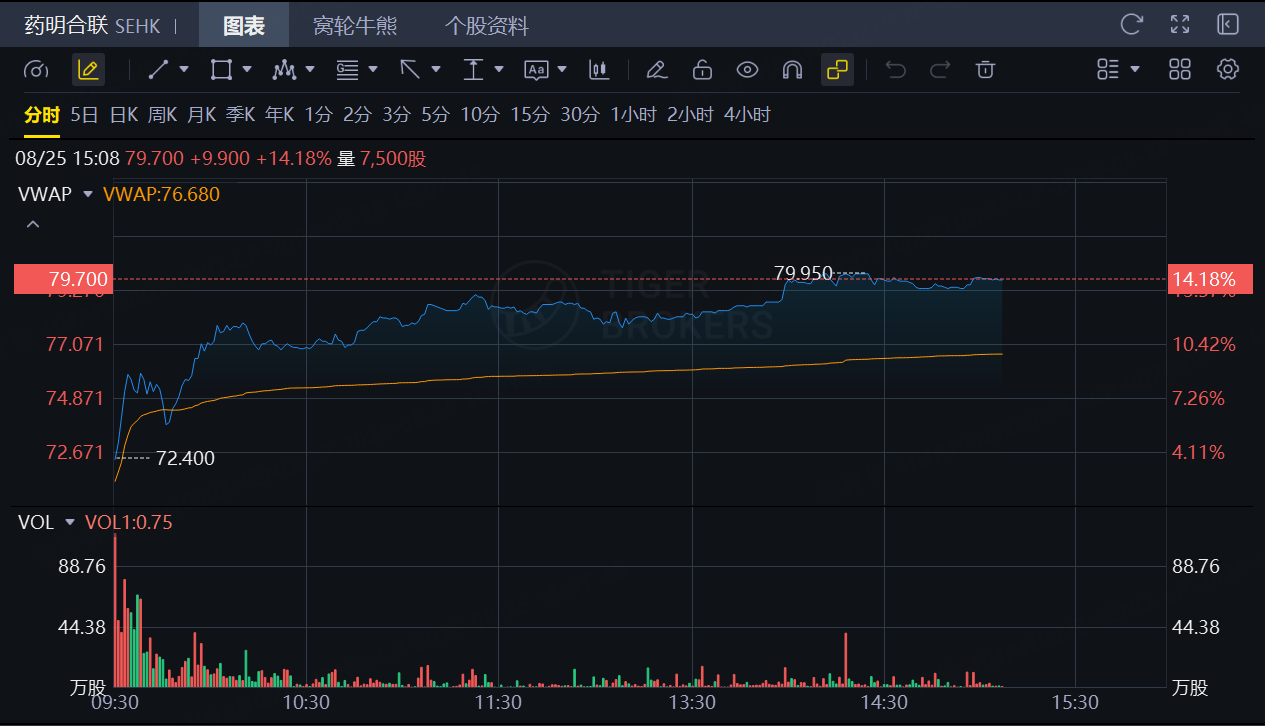Expand list layout dropdown arrow
Image resolution: width=1265 pixels, height=726 pixels.
(1135, 69)
